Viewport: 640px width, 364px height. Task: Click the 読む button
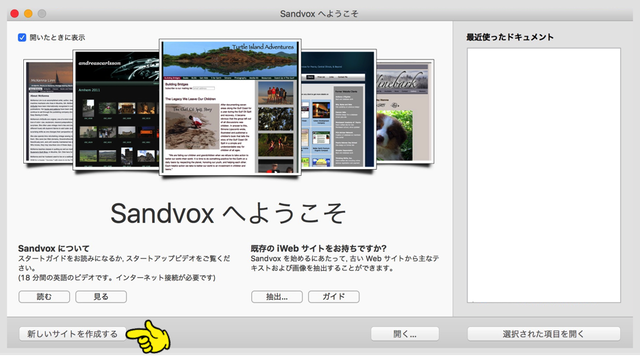click(x=44, y=297)
